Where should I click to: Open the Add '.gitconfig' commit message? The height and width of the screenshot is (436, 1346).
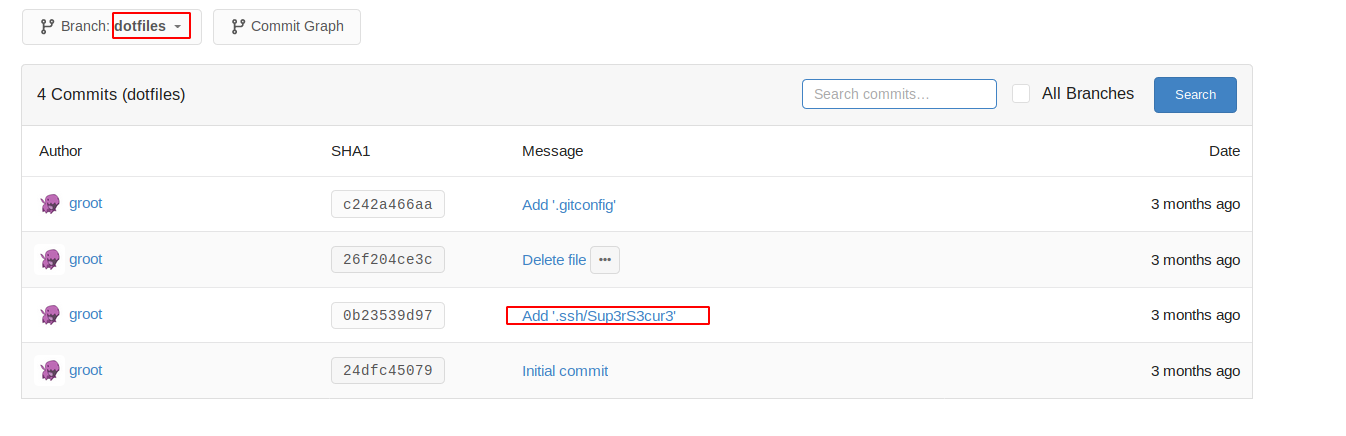click(569, 205)
